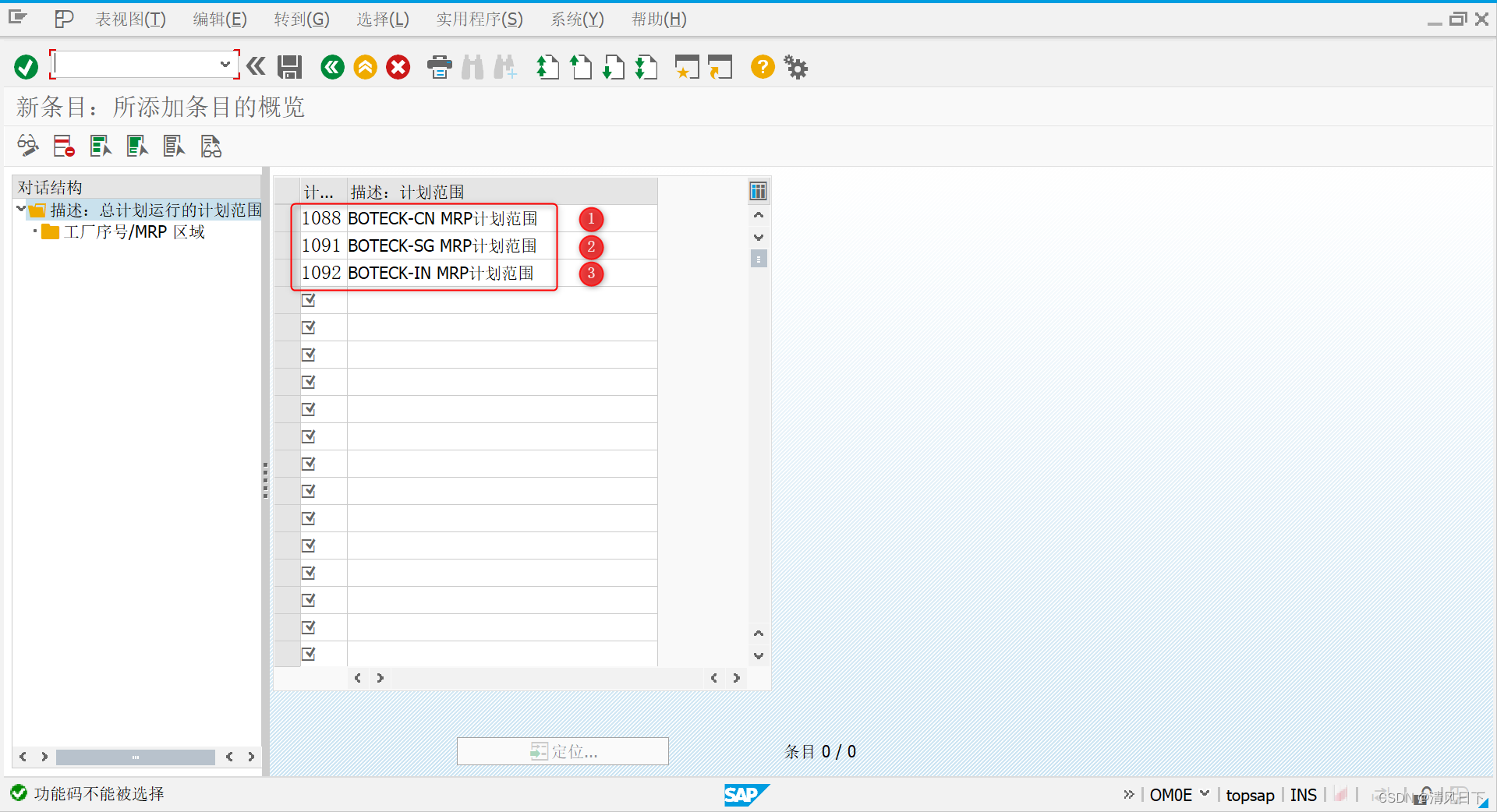Open the 实用程序(S) menu

coord(480,19)
